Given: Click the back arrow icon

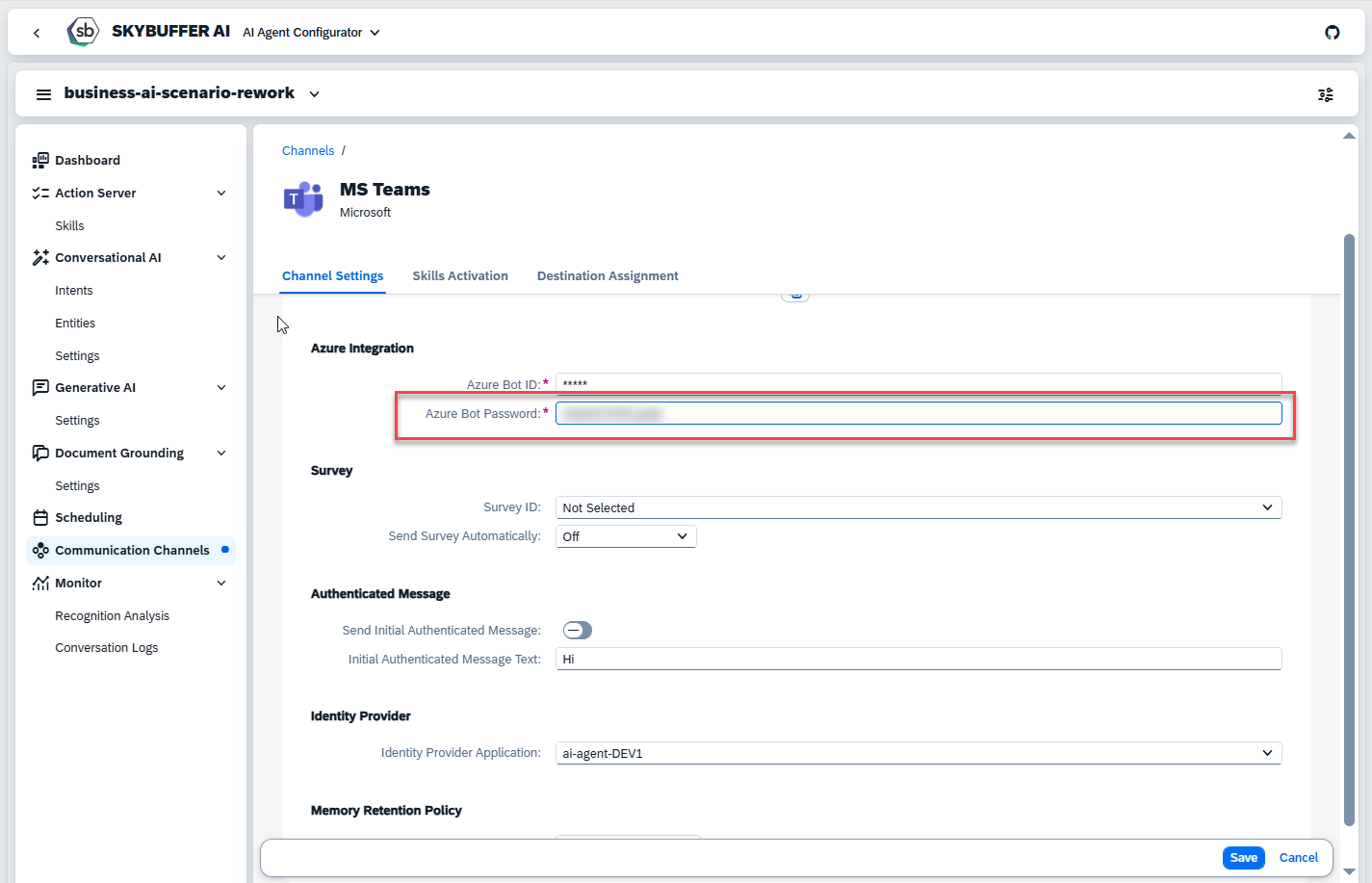Looking at the screenshot, I should tap(37, 33).
